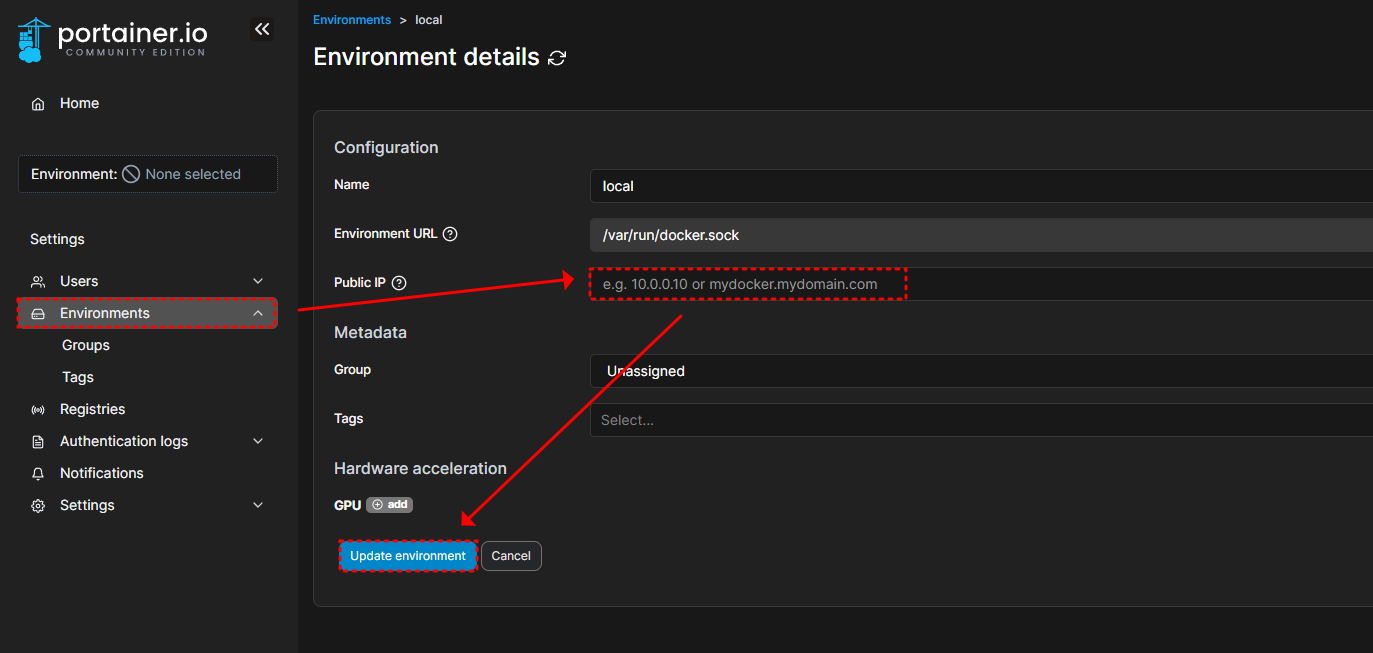Image resolution: width=1373 pixels, height=653 pixels.
Task: Click the Users people icon
Action: 38,282
